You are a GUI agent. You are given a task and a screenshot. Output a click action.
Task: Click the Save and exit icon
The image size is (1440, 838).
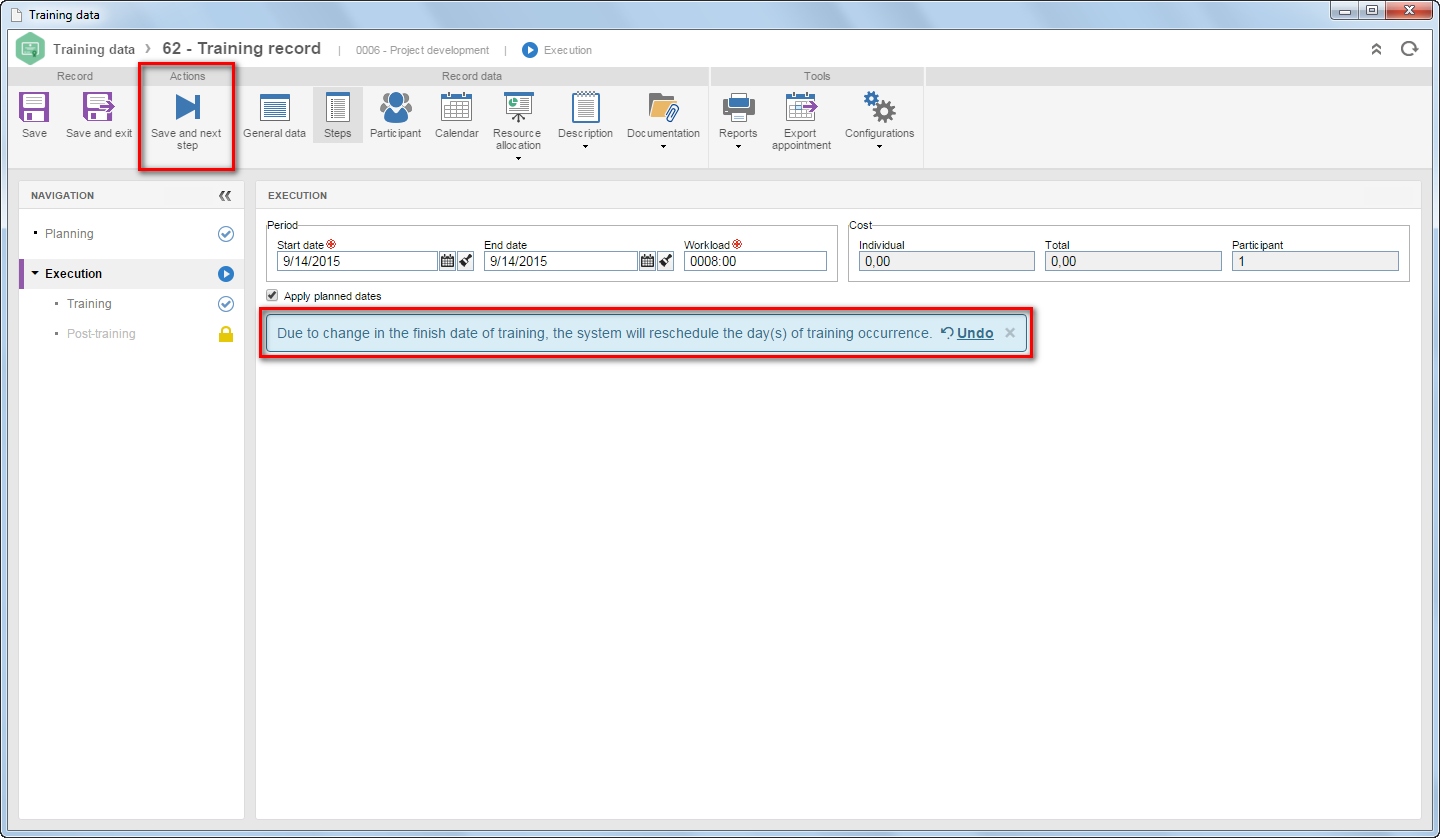pyautogui.click(x=98, y=107)
